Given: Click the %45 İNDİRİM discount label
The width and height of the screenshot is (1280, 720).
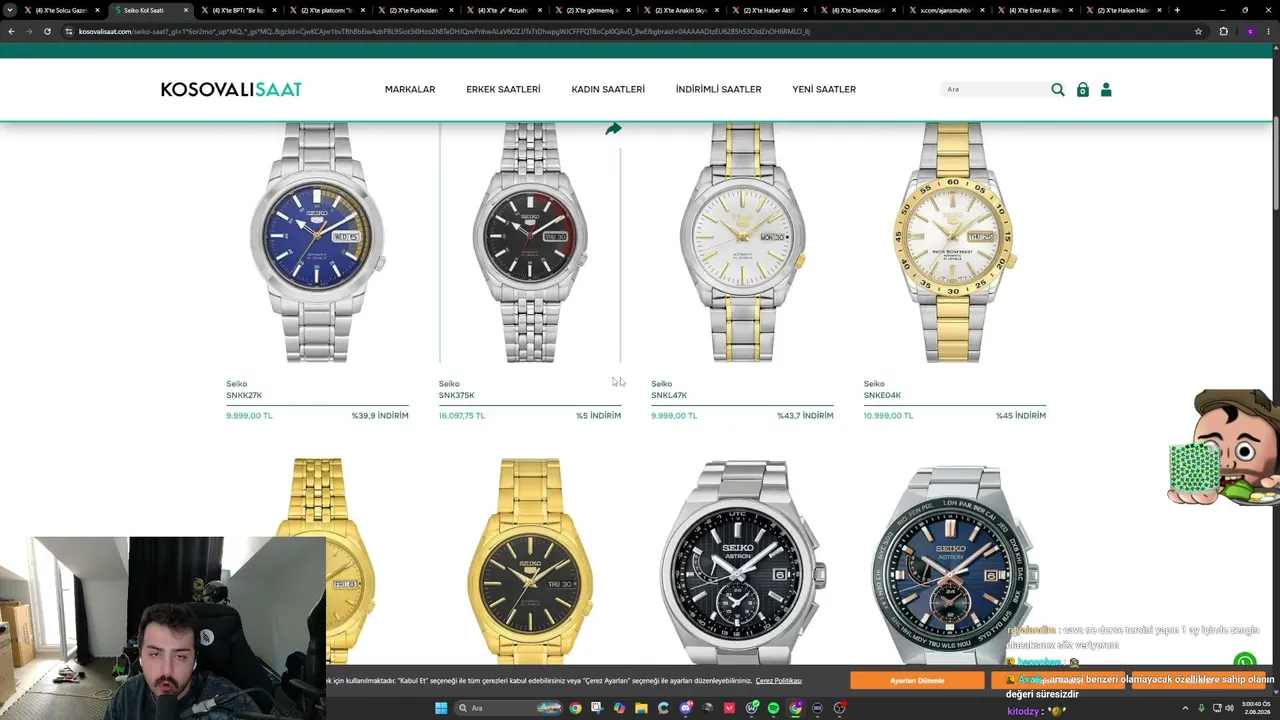Looking at the screenshot, I should click(x=1021, y=416).
